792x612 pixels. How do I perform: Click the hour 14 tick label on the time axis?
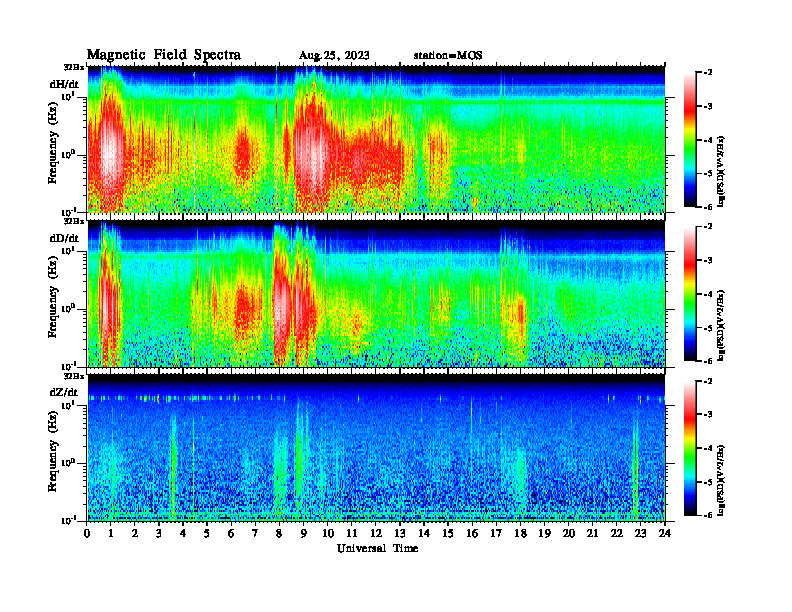coord(424,533)
